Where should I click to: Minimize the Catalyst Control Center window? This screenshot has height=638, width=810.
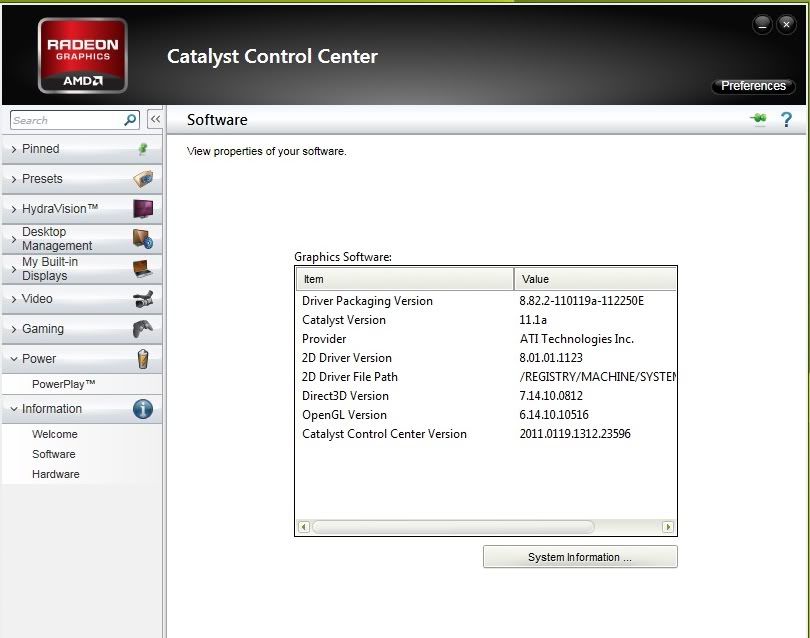pyautogui.click(x=762, y=24)
